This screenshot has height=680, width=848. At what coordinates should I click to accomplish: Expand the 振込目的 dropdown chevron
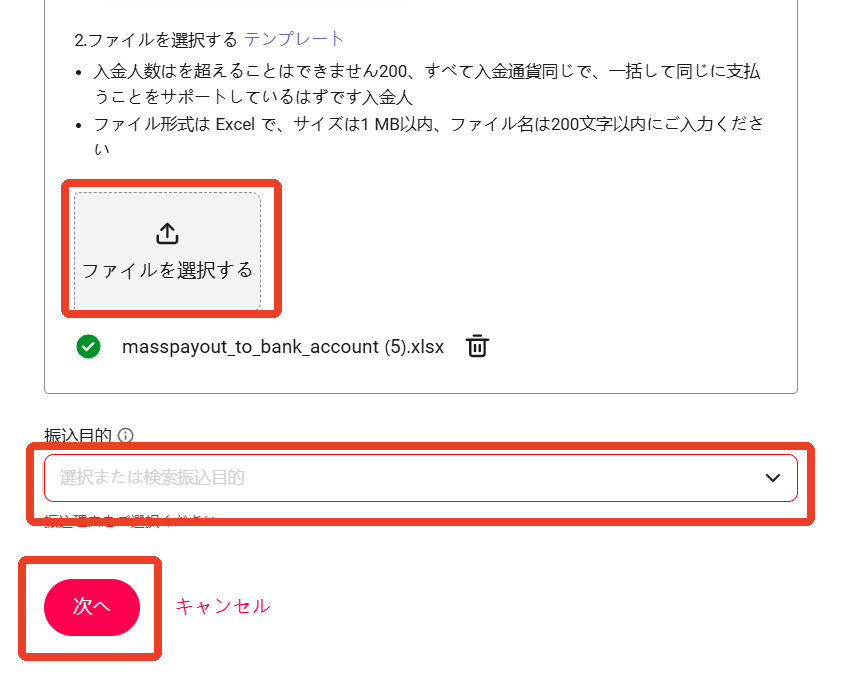pos(773,478)
